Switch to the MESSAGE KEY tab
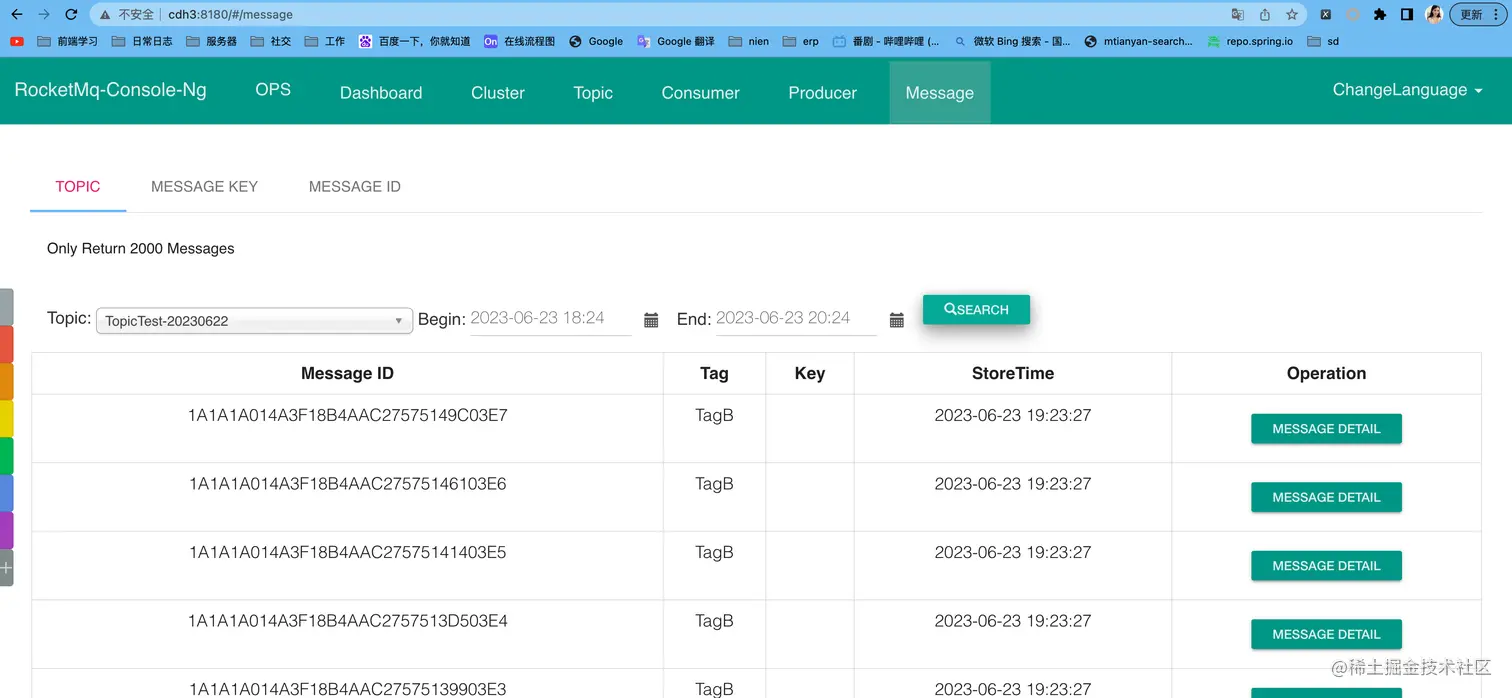The image size is (1512, 698). [x=204, y=186]
